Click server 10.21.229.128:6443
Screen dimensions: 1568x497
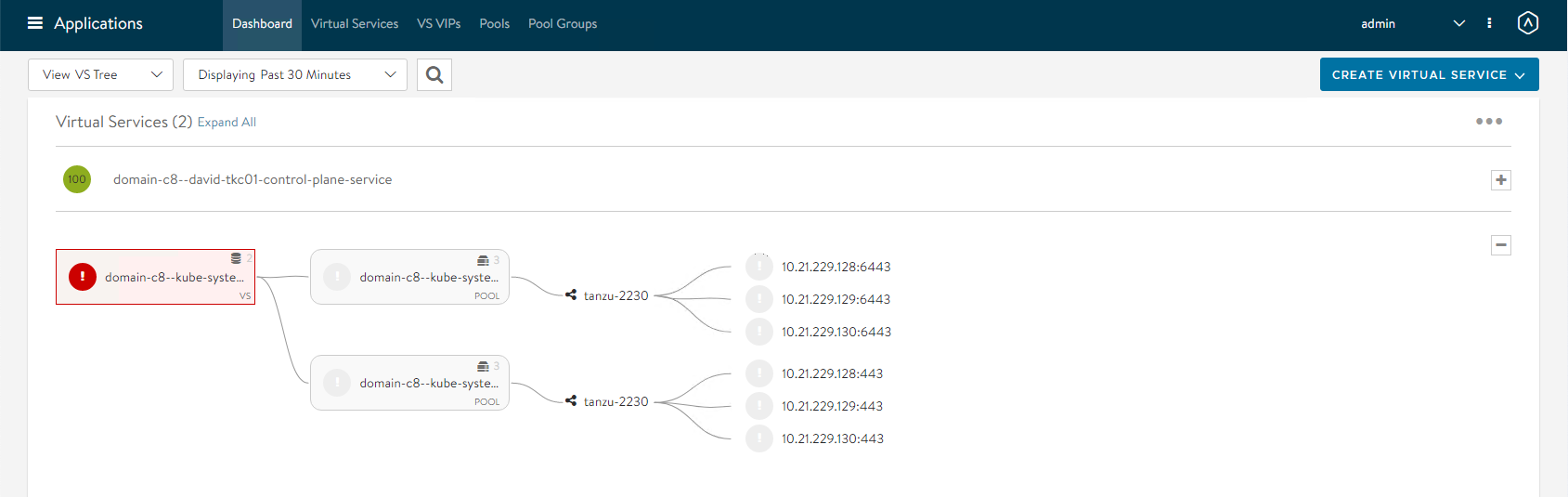(836, 267)
